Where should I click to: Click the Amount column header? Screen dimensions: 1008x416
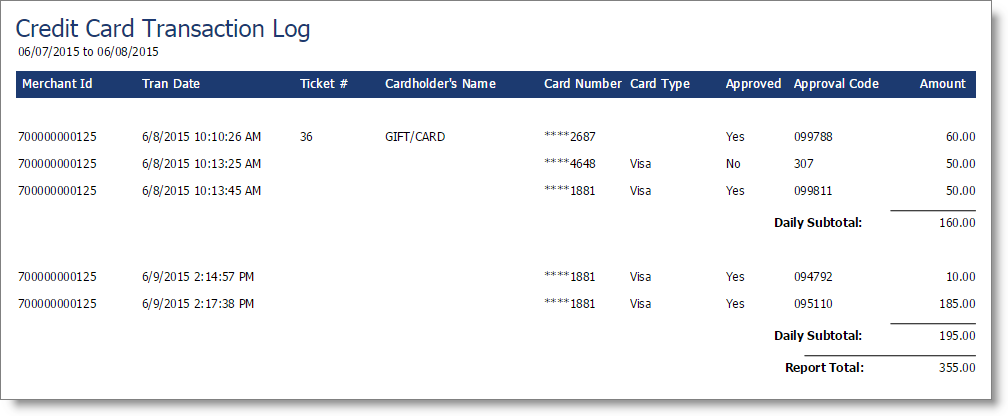click(942, 84)
